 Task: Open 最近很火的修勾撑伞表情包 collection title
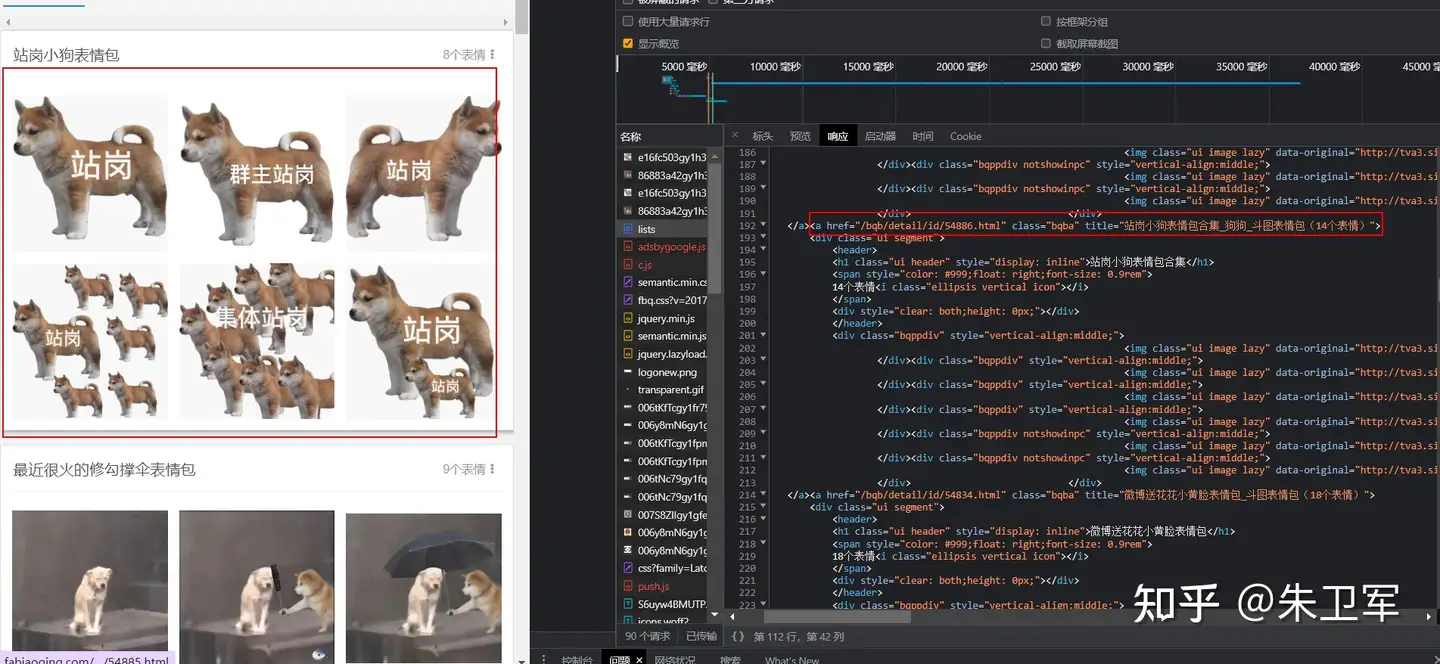pos(104,469)
